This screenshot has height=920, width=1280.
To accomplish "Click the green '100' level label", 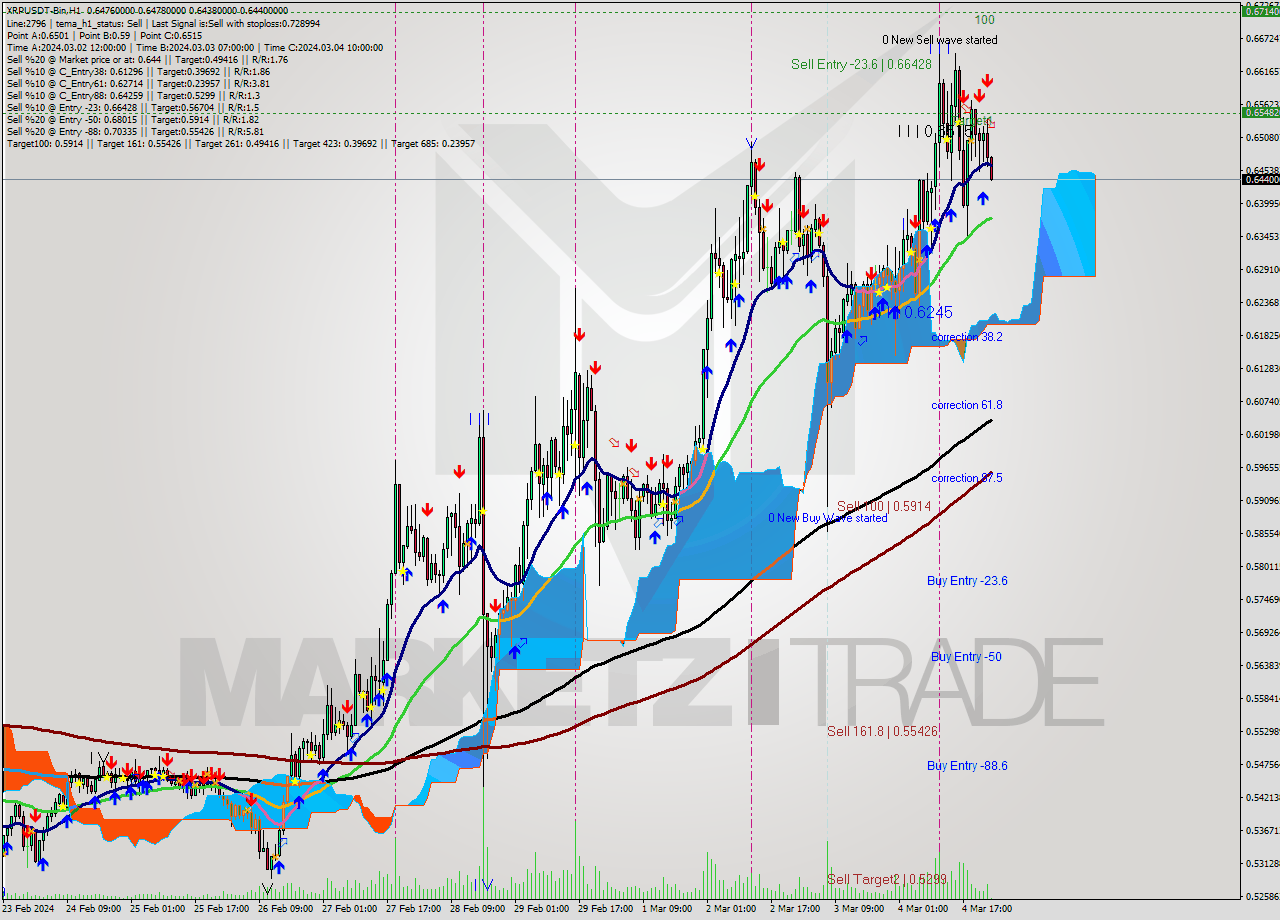I will [x=984, y=19].
